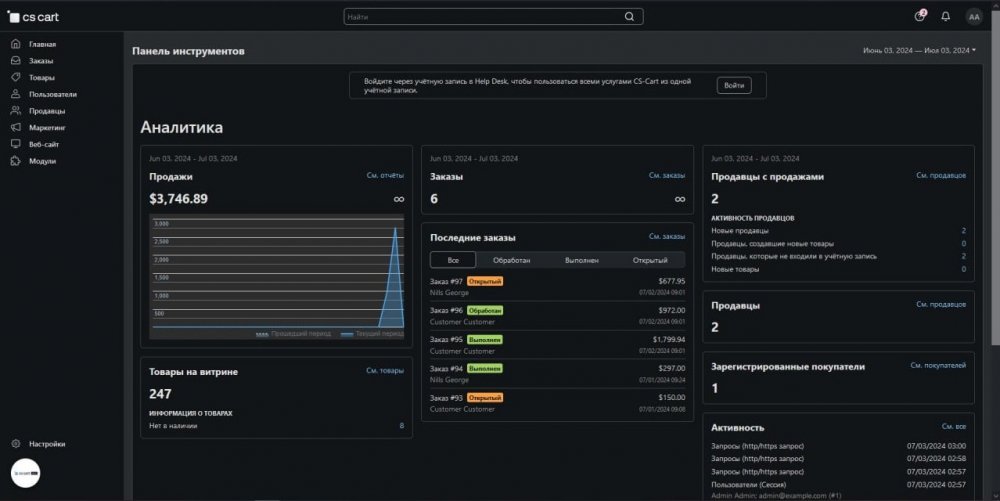Open the AA user avatar menu
Image resolution: width=1000 pixels, height=501 pixels.
pyautogui.click(x=974, y=16)
